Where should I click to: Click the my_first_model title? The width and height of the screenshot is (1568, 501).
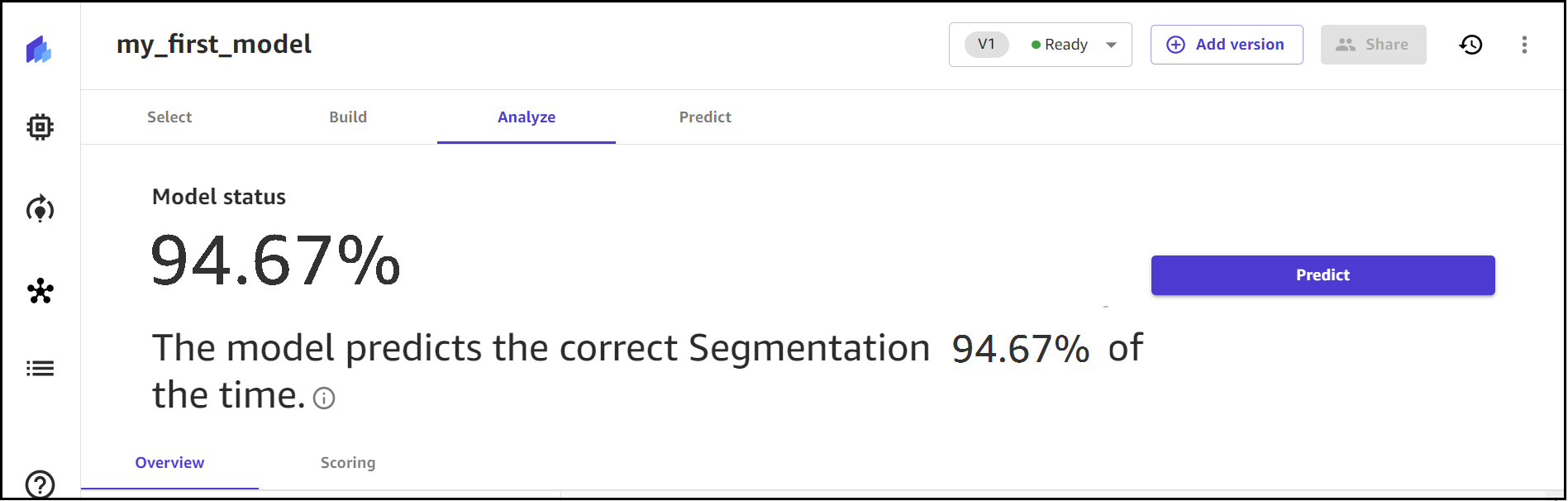[x=214, y=44]
